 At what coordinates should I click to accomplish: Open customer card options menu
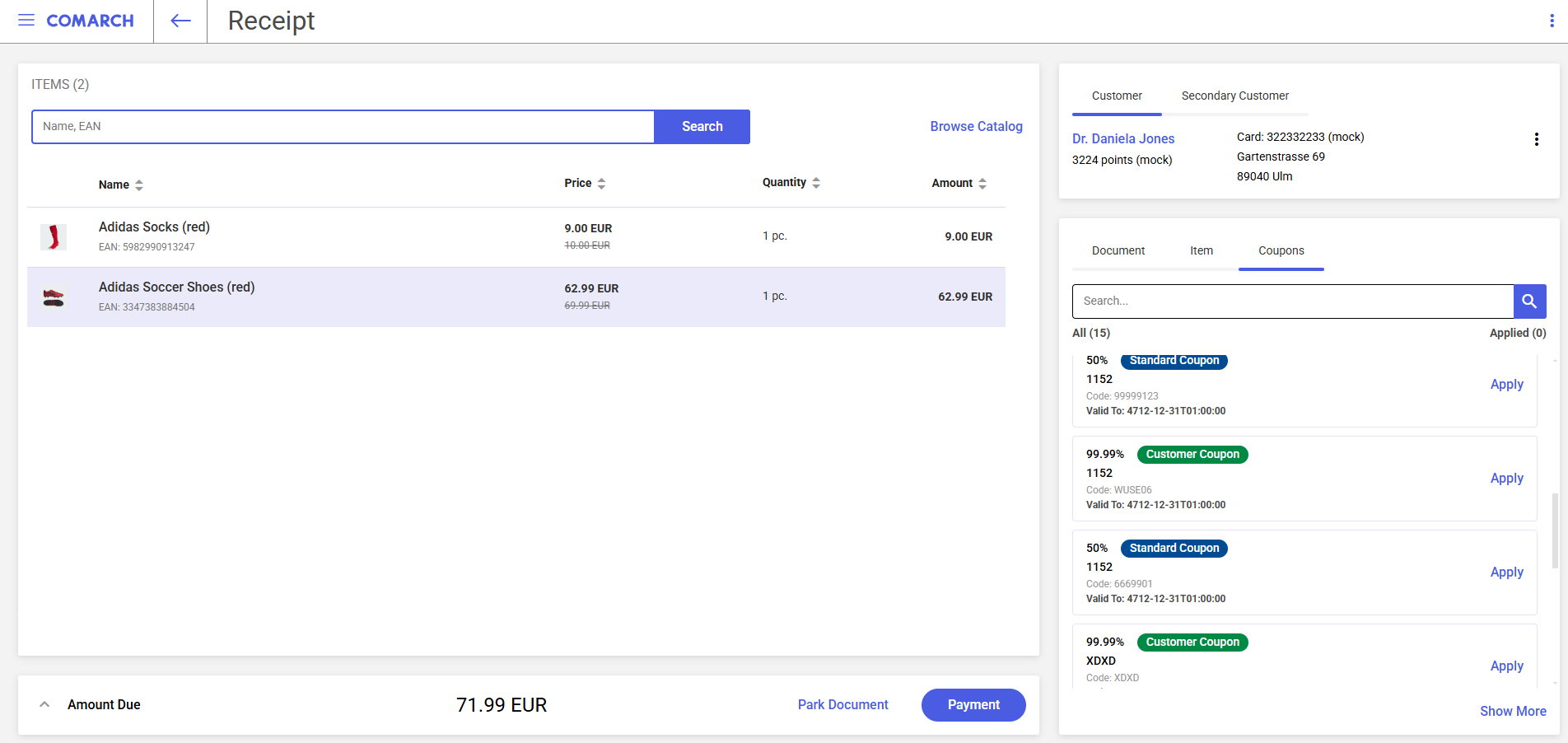1536,139
